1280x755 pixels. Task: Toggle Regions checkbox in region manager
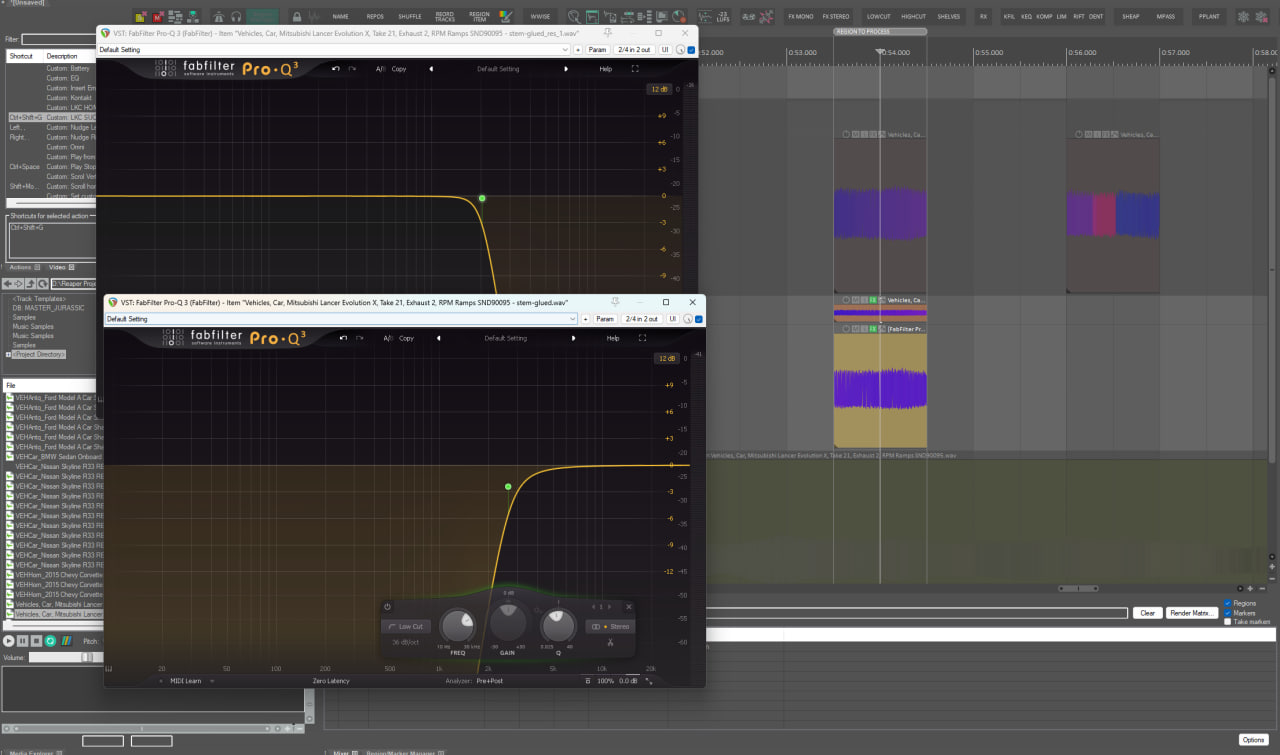tap(1228, 604)
